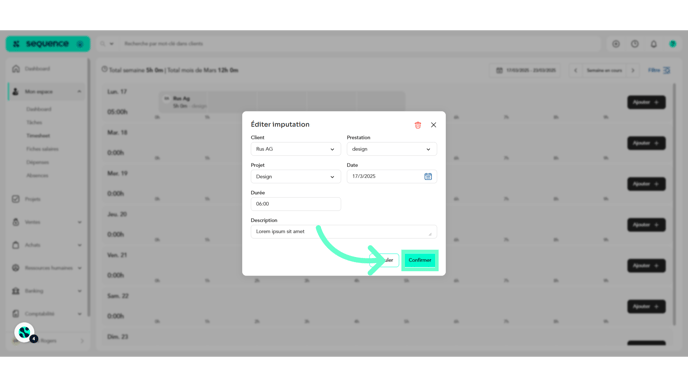The height and width of the screenshot is (387, 688).
Task: Open the Projet dropdown showing Design
Action: tap(295, 176)
